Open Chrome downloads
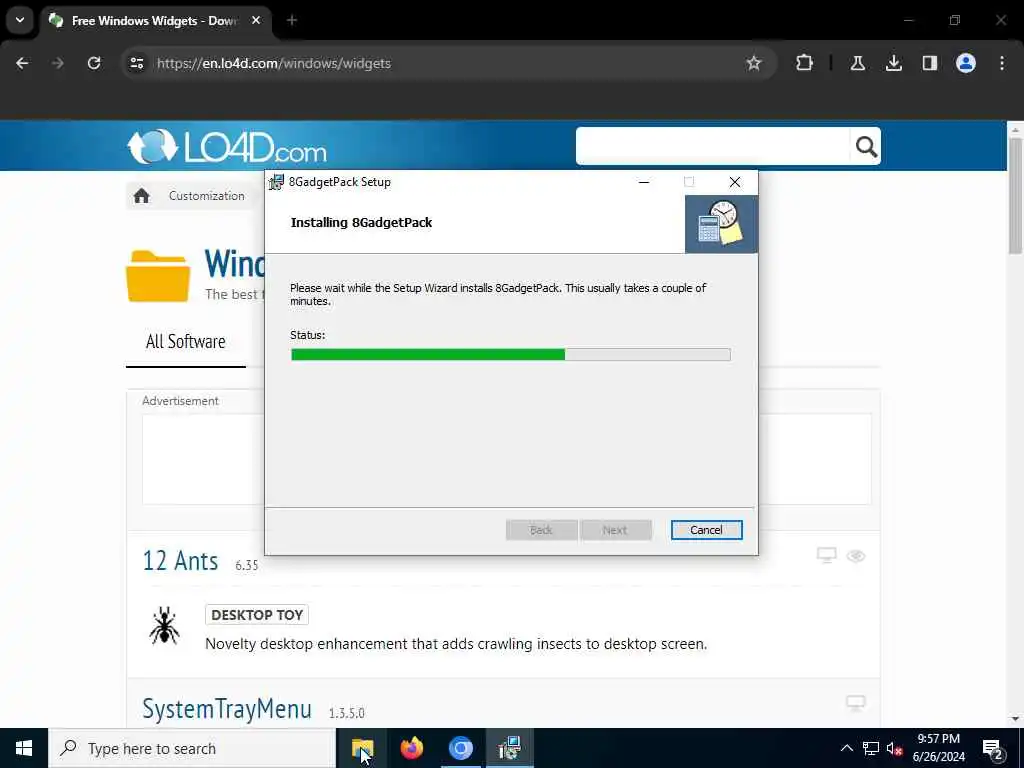Image resolution: width=1024 pixels, height=768 pixels. pos(893,63)
